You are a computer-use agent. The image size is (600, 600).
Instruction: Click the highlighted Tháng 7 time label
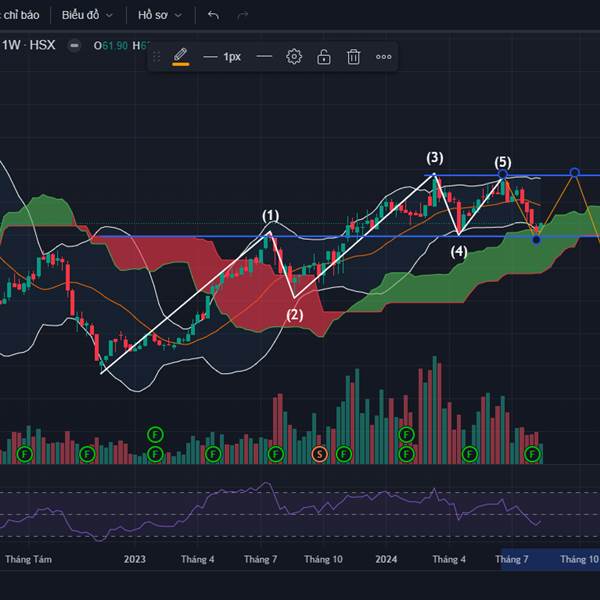coord(512,559)
